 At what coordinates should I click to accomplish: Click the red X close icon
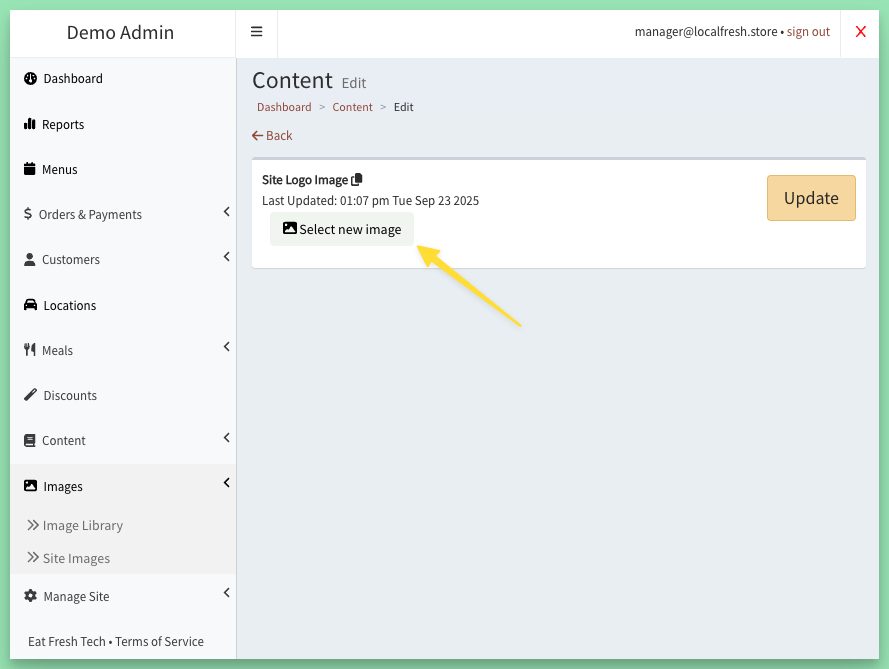tap(860, 32)
